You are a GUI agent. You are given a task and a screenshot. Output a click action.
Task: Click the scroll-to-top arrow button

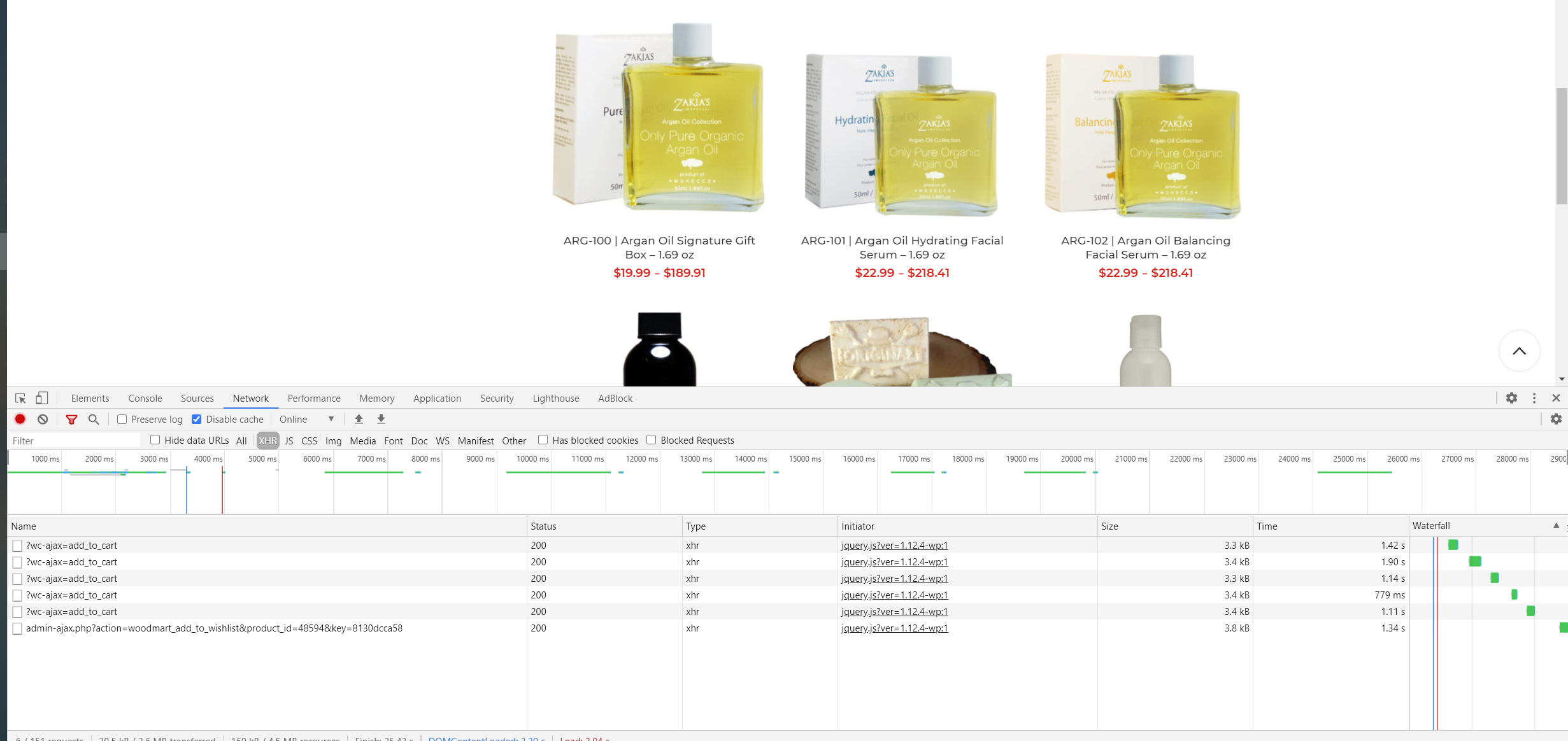(x=1519, y=351)
